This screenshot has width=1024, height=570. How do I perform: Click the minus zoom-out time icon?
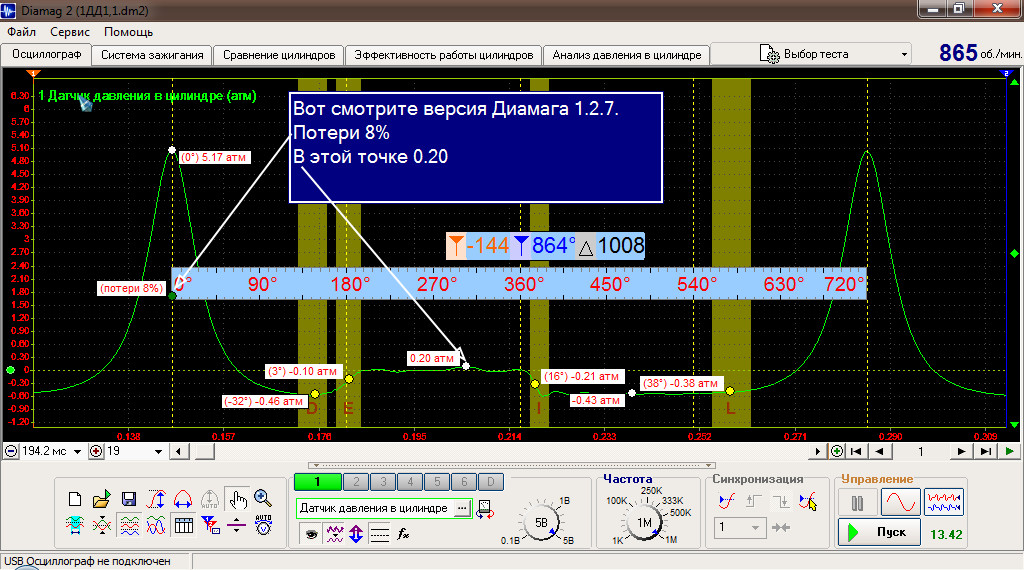pyautogui.click(x=11, y=451)
